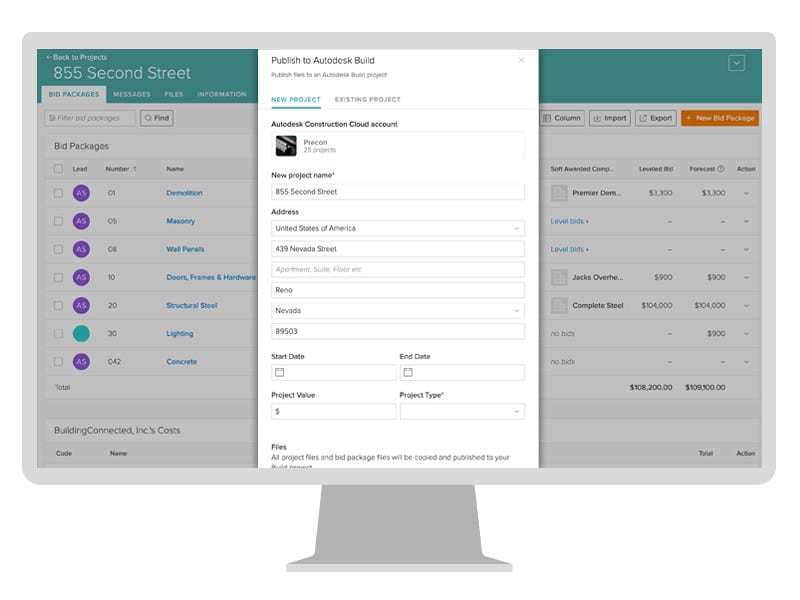Click the AS lead avatar in Concrete row
This screenshot has width=800, height=600.
(x=81, y=361)
